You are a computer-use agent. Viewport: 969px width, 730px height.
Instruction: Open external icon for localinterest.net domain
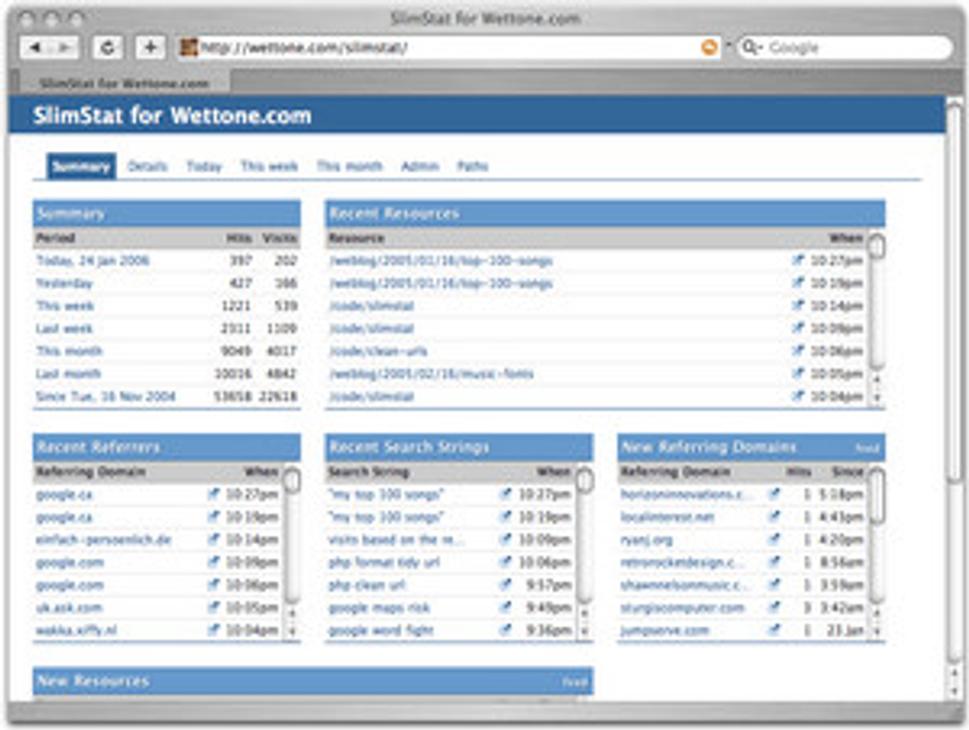774,517
